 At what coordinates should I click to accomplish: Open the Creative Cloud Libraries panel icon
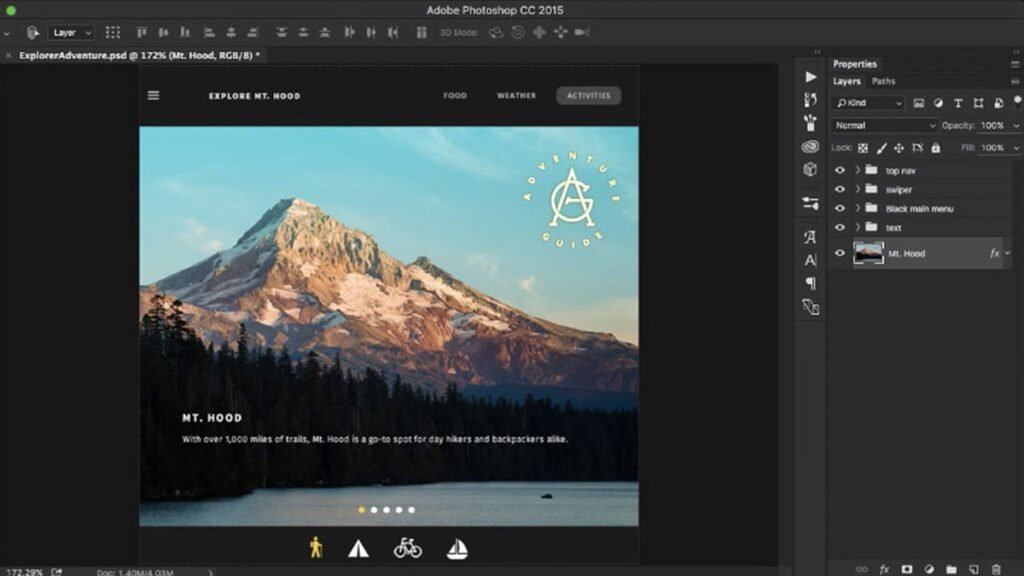pyautogui.click(x=810, y=146)
